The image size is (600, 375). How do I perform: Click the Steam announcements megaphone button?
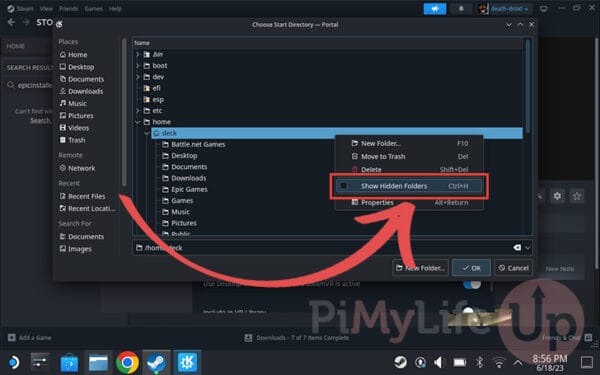[x=435, y=9]
